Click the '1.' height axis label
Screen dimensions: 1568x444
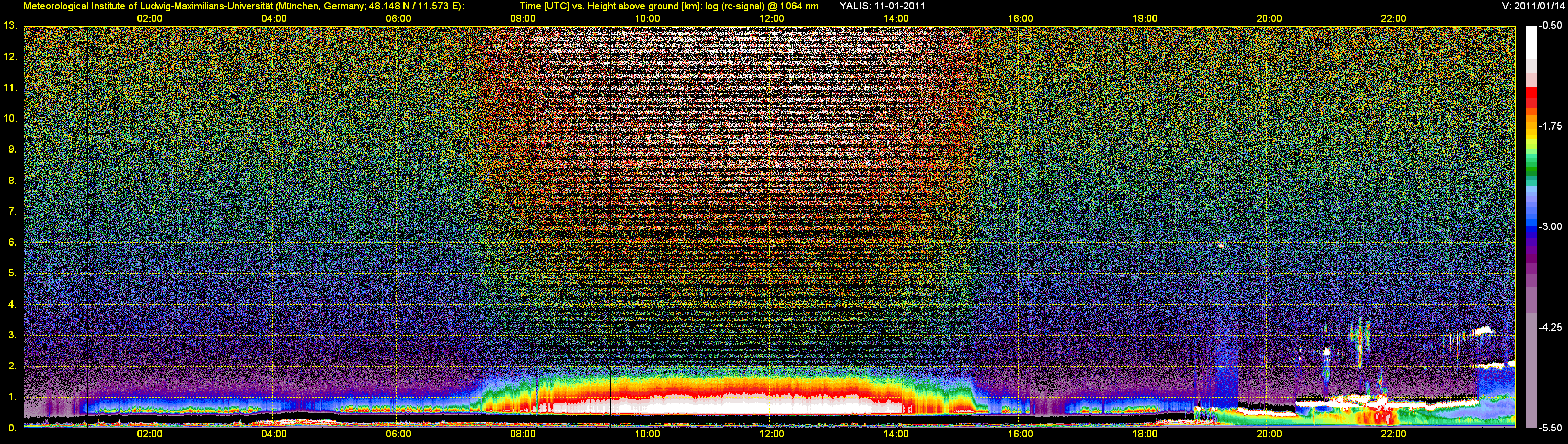click(12, 397)
